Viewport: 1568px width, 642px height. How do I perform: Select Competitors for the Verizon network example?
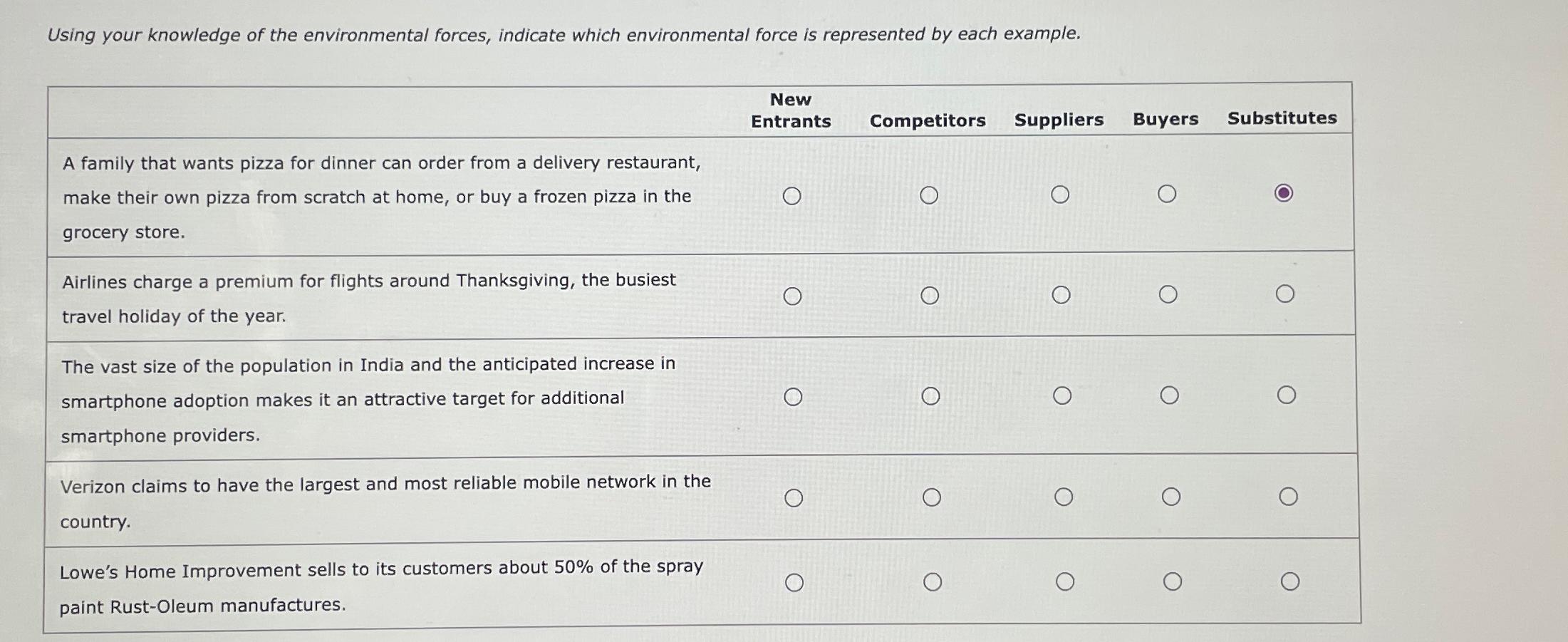[x=933, y=497]
